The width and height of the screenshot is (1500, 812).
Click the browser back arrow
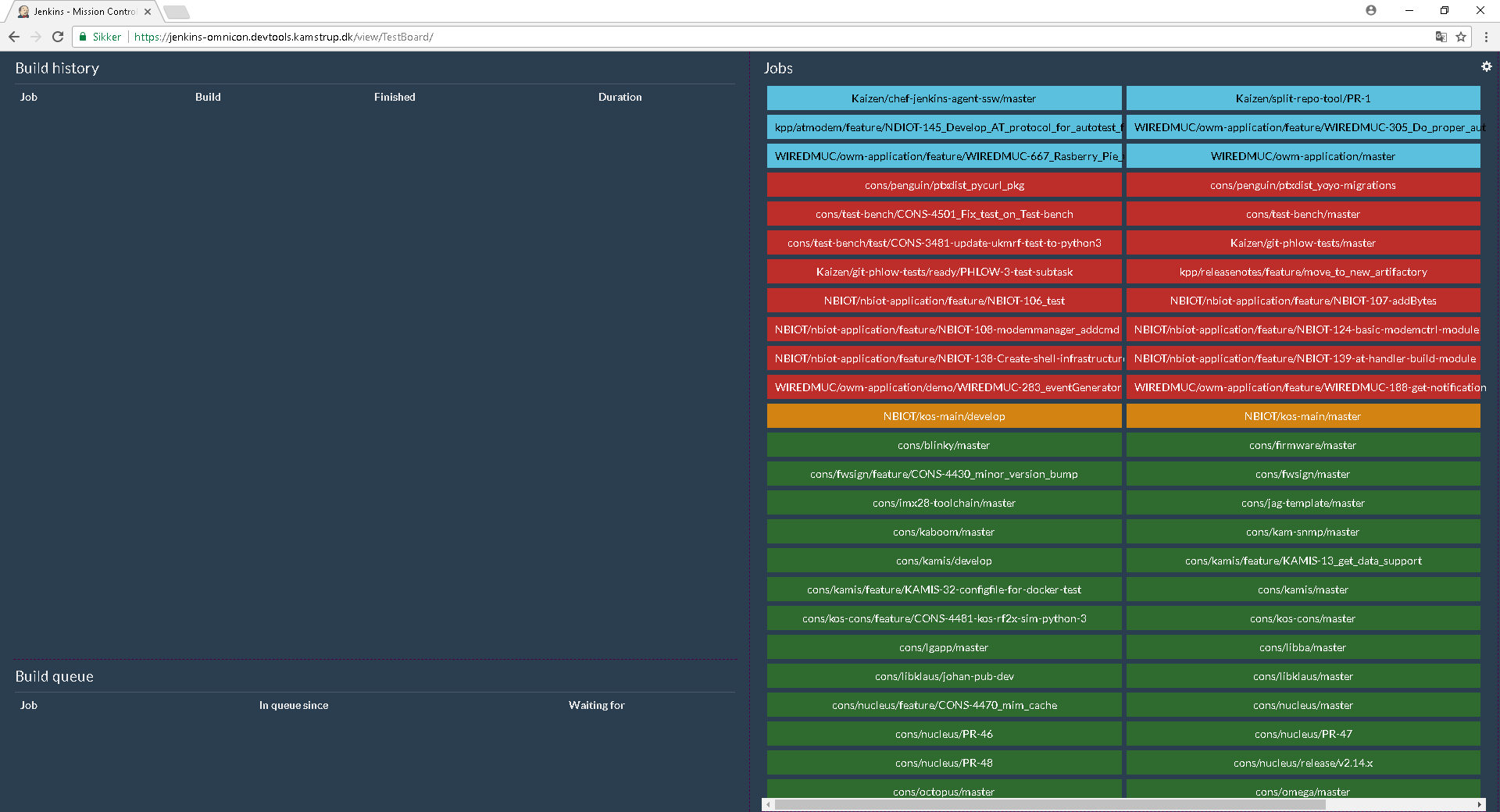point(14,37)
